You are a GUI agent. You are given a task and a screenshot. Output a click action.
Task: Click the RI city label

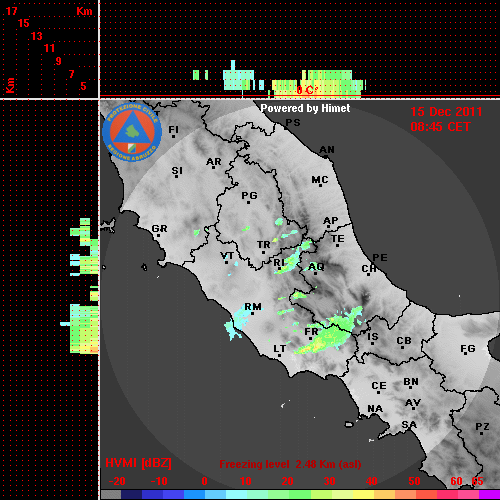[279, 263]
